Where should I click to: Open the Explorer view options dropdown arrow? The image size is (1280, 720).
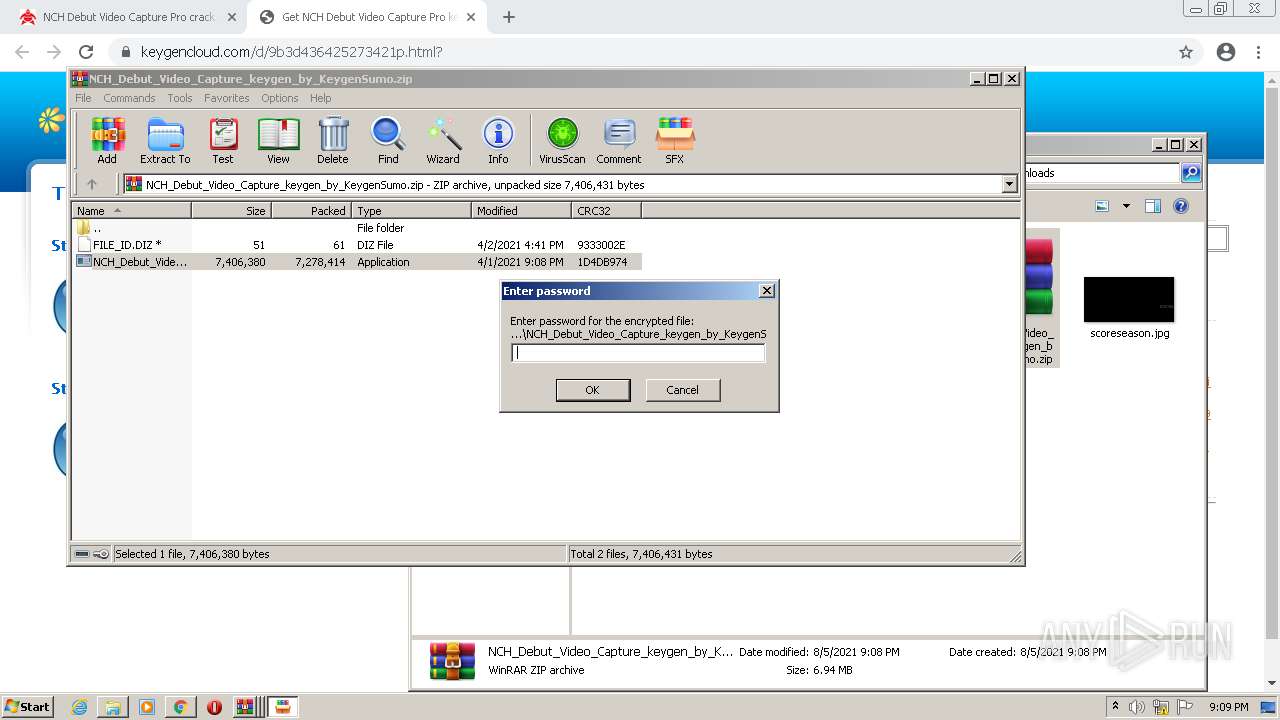click(x=1126, y=206)
